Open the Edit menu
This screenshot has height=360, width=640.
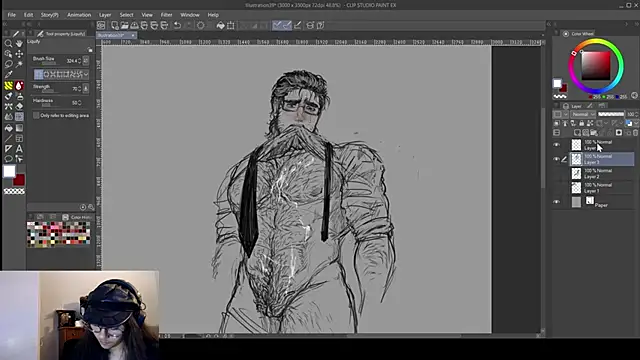pos(28,15)
